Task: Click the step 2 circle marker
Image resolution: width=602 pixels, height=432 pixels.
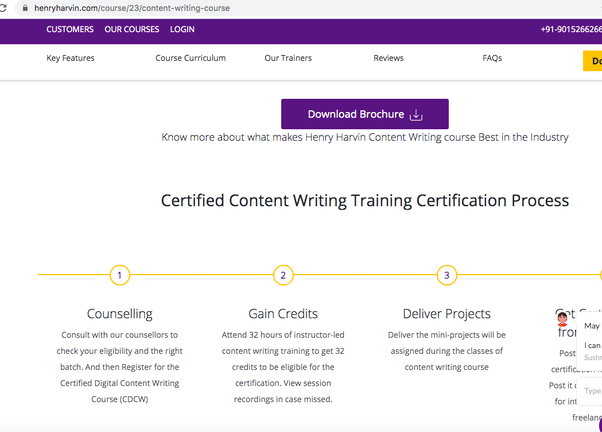Action: (x=283, y=275)
